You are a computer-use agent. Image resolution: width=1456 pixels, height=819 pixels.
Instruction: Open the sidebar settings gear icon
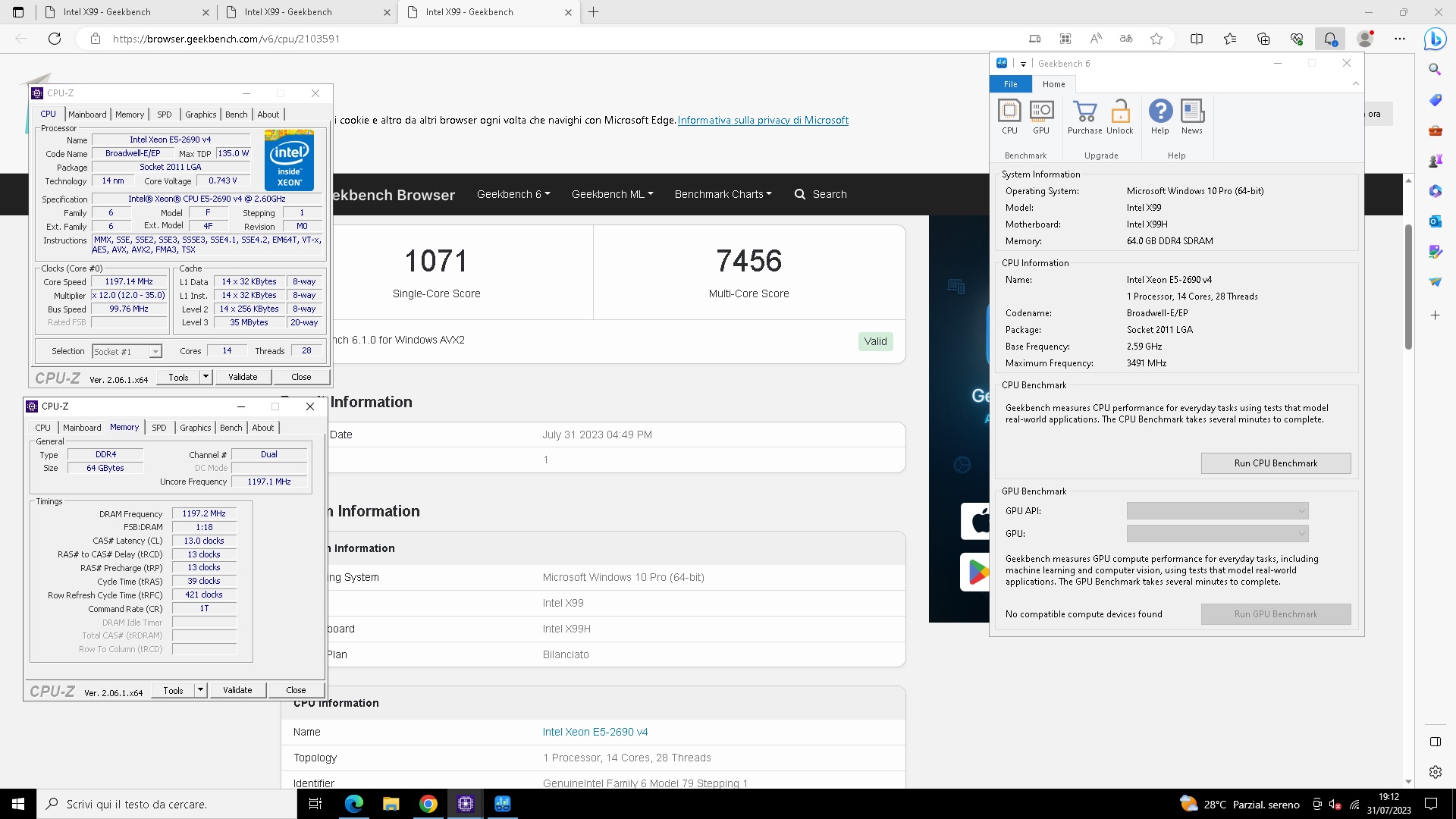(1435, 772)
